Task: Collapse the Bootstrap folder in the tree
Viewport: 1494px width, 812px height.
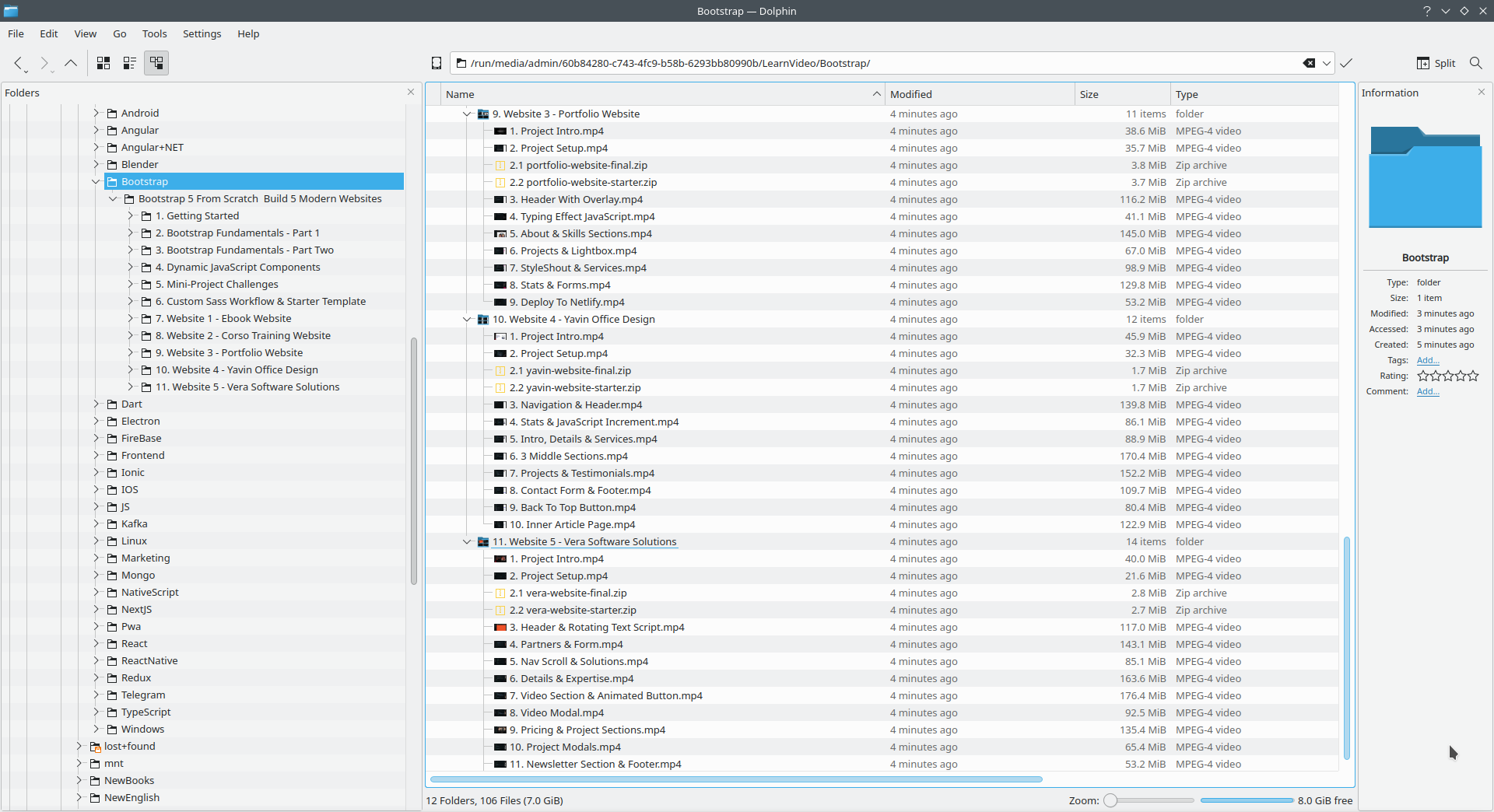Action: (x=96, y=182)
